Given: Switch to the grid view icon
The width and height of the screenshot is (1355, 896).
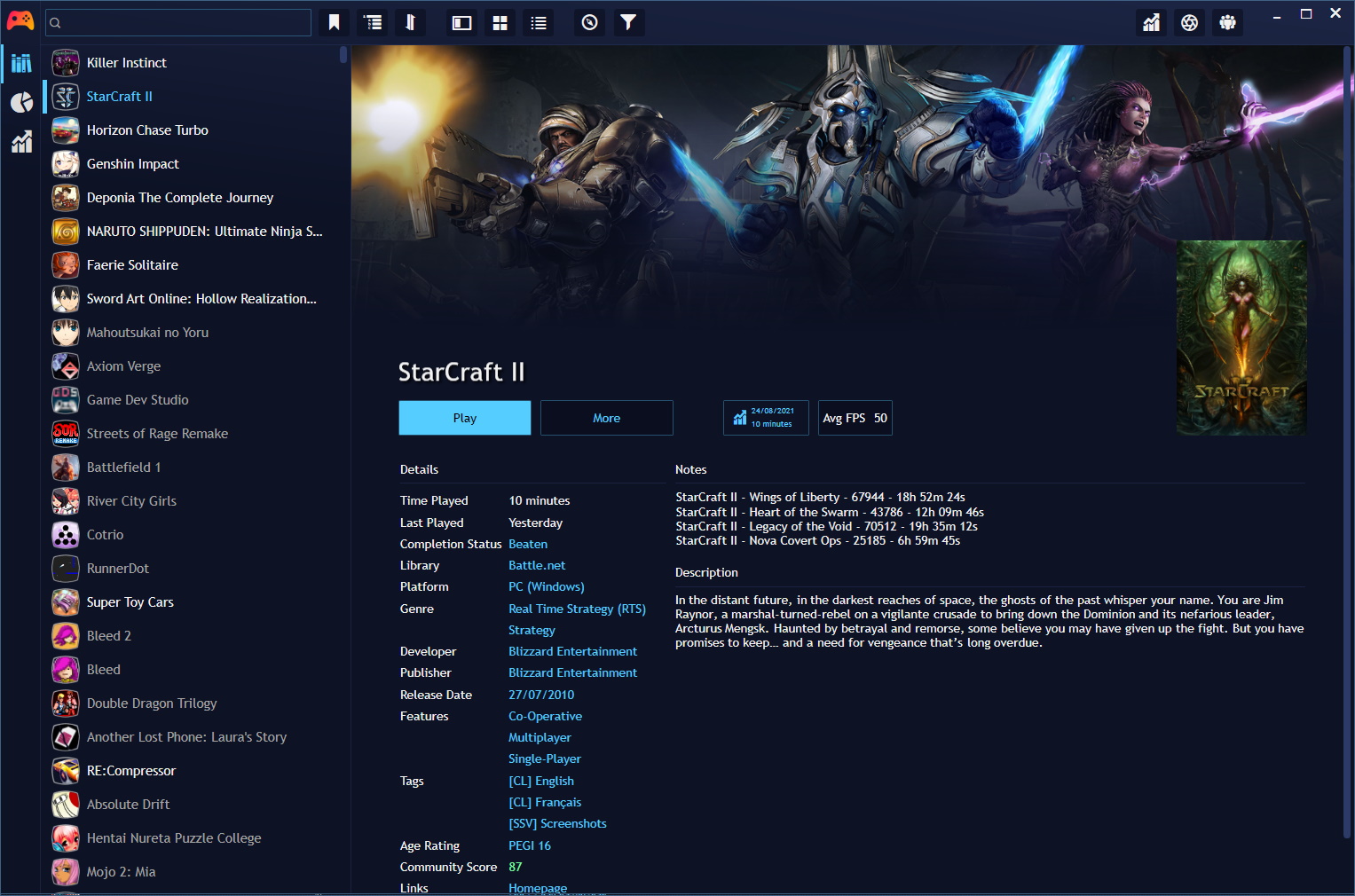Looking at the screenshot, I should (500, 22).
